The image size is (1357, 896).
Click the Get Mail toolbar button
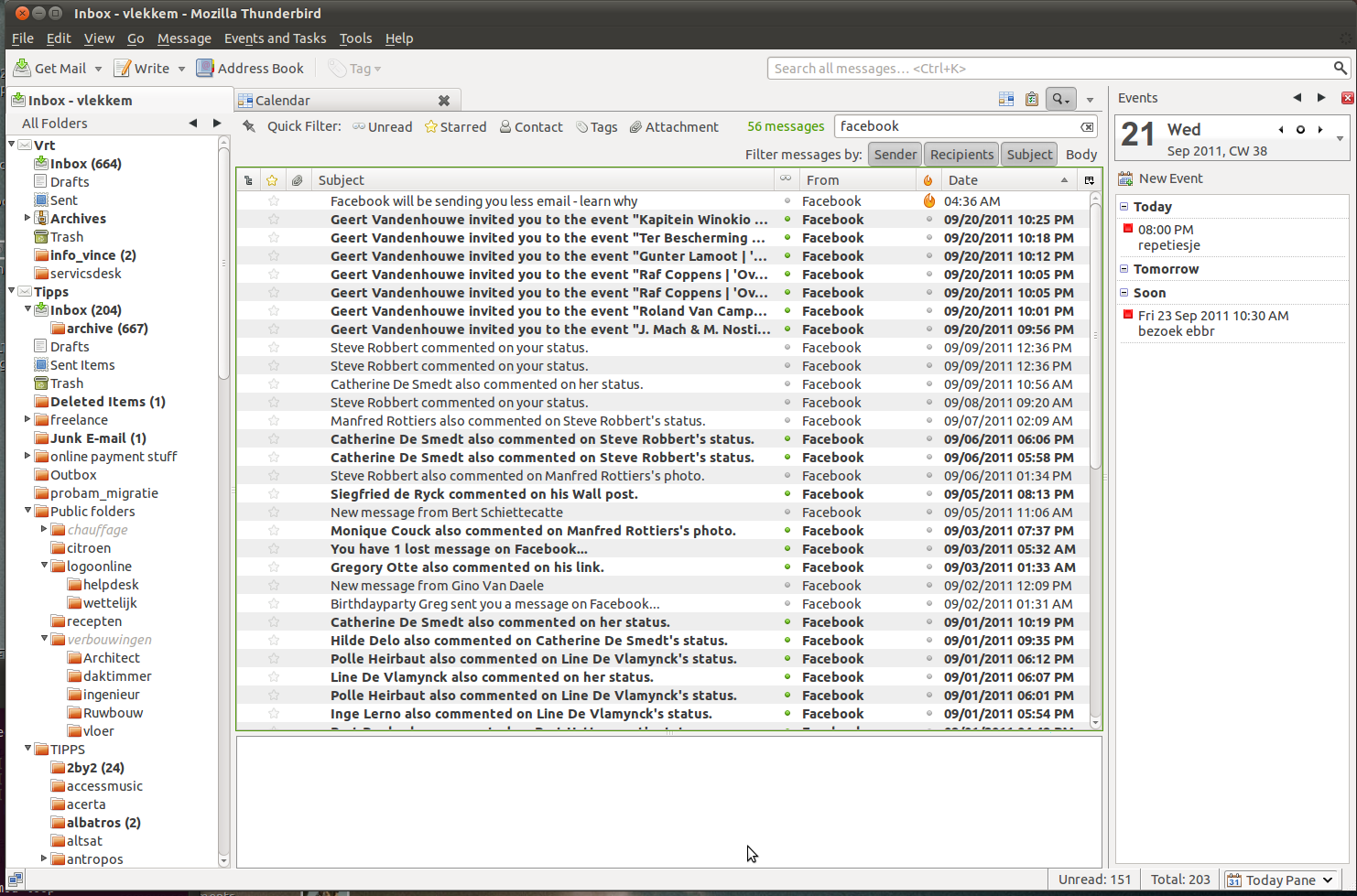[x=50, y=69]
